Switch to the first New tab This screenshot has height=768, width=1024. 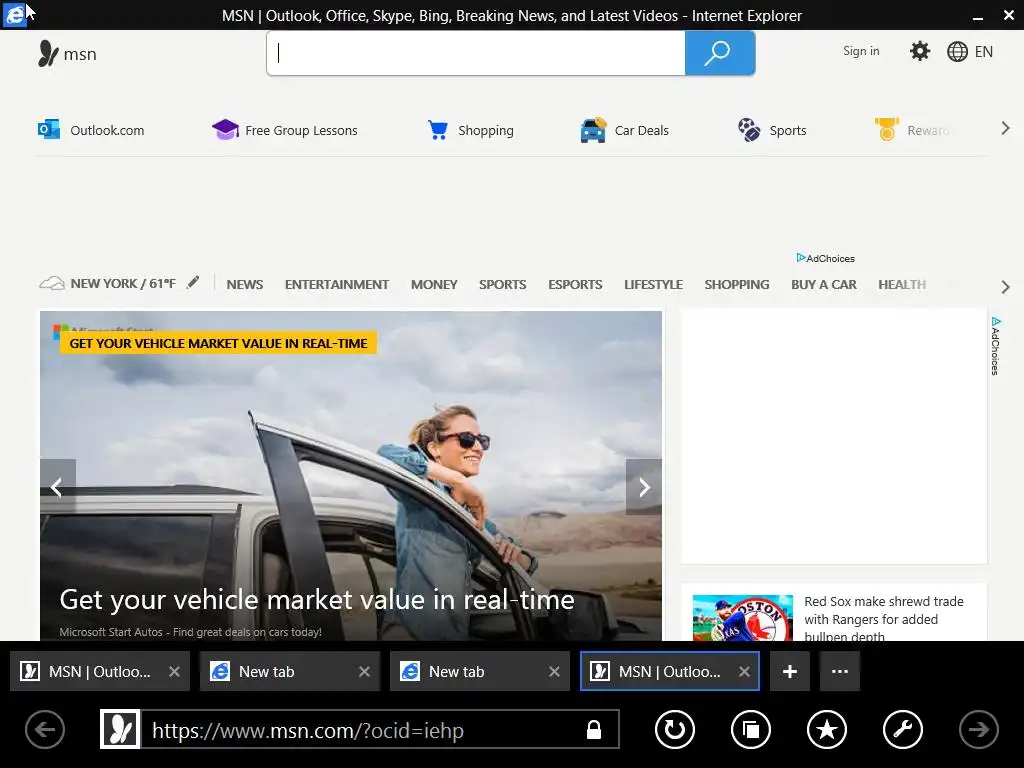tap(289, 671)
